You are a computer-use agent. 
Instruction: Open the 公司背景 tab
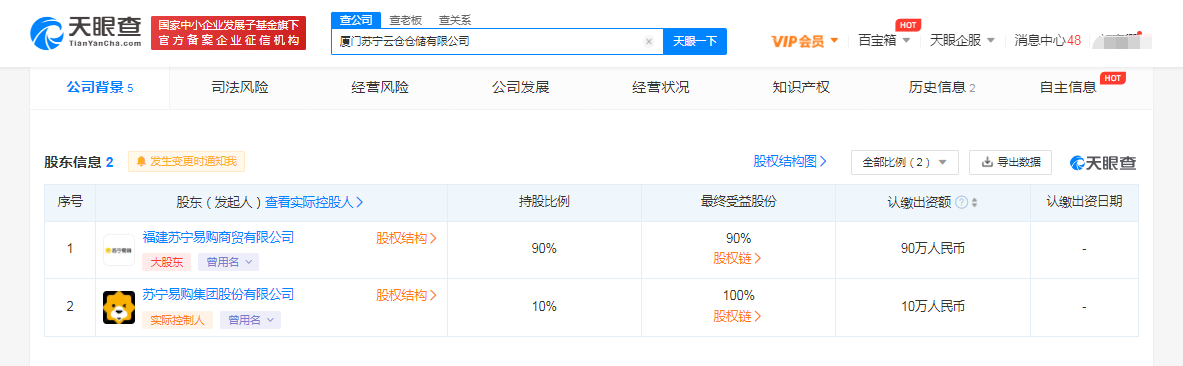(100, 88)
